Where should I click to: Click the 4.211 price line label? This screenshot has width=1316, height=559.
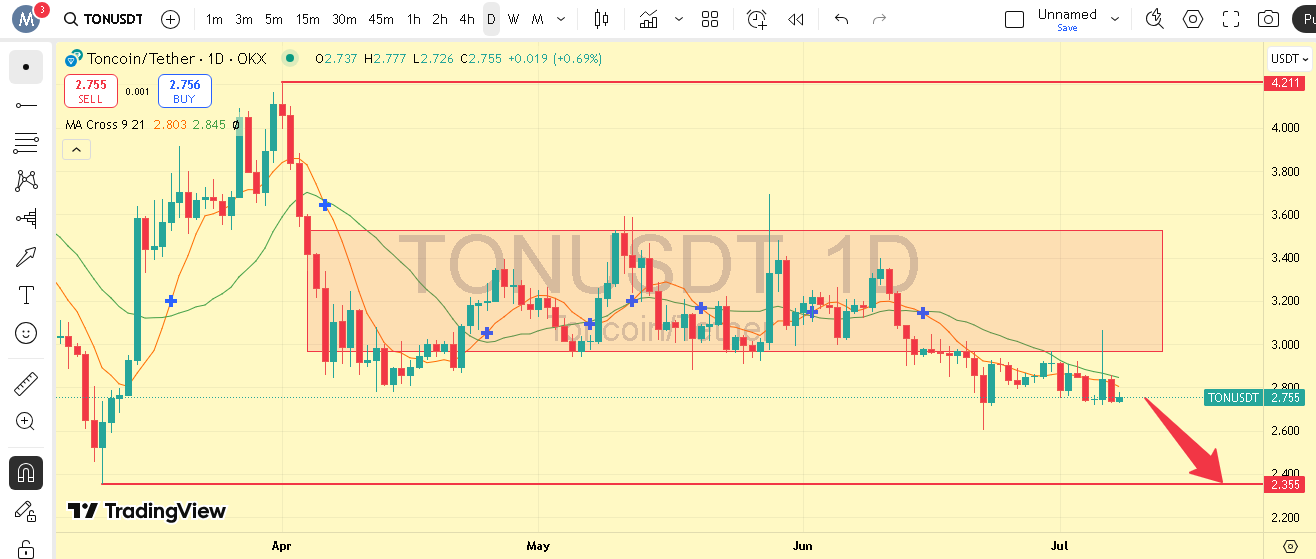pos(1285,83)
